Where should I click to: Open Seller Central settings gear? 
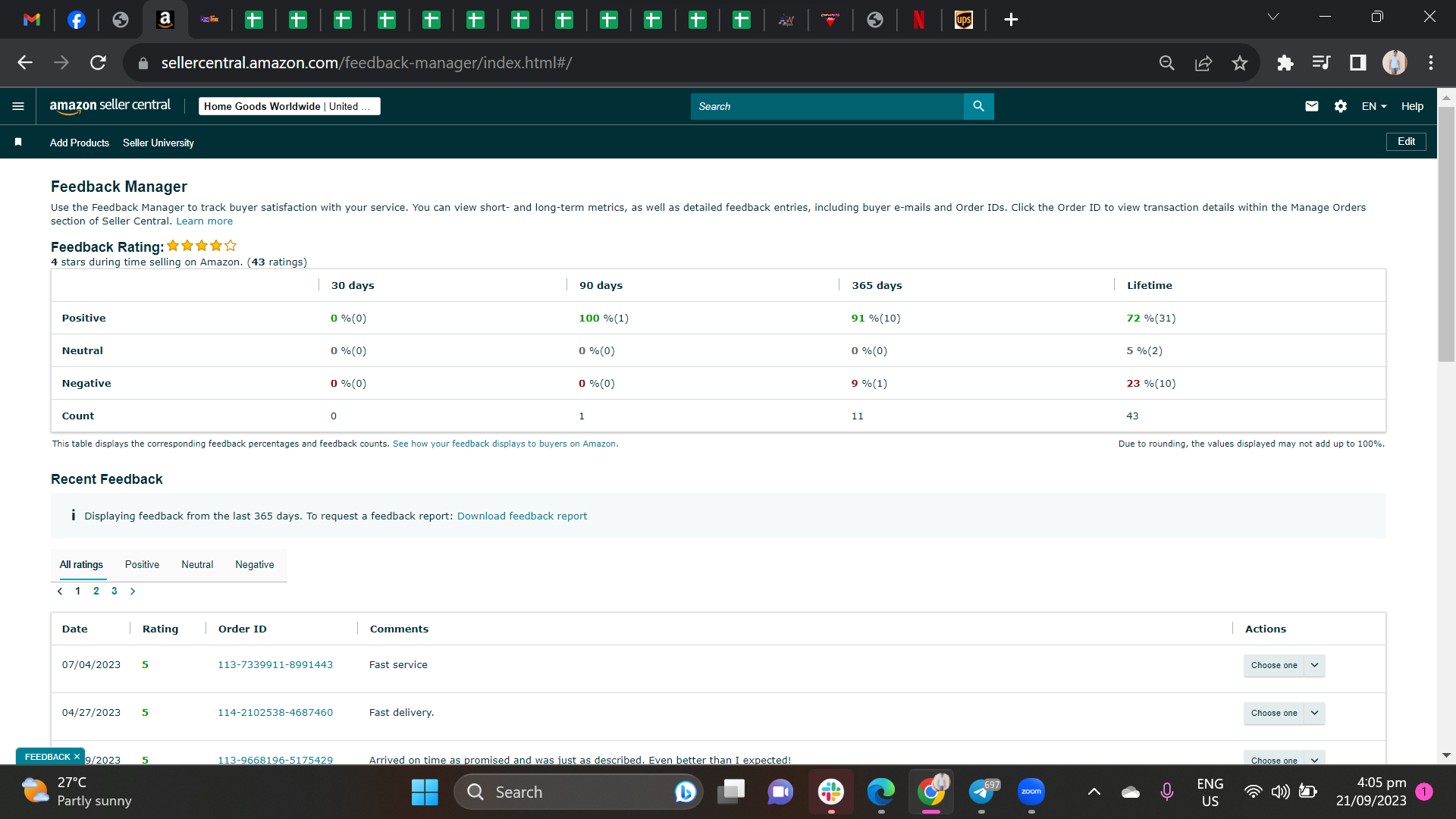coord(1341,106)
